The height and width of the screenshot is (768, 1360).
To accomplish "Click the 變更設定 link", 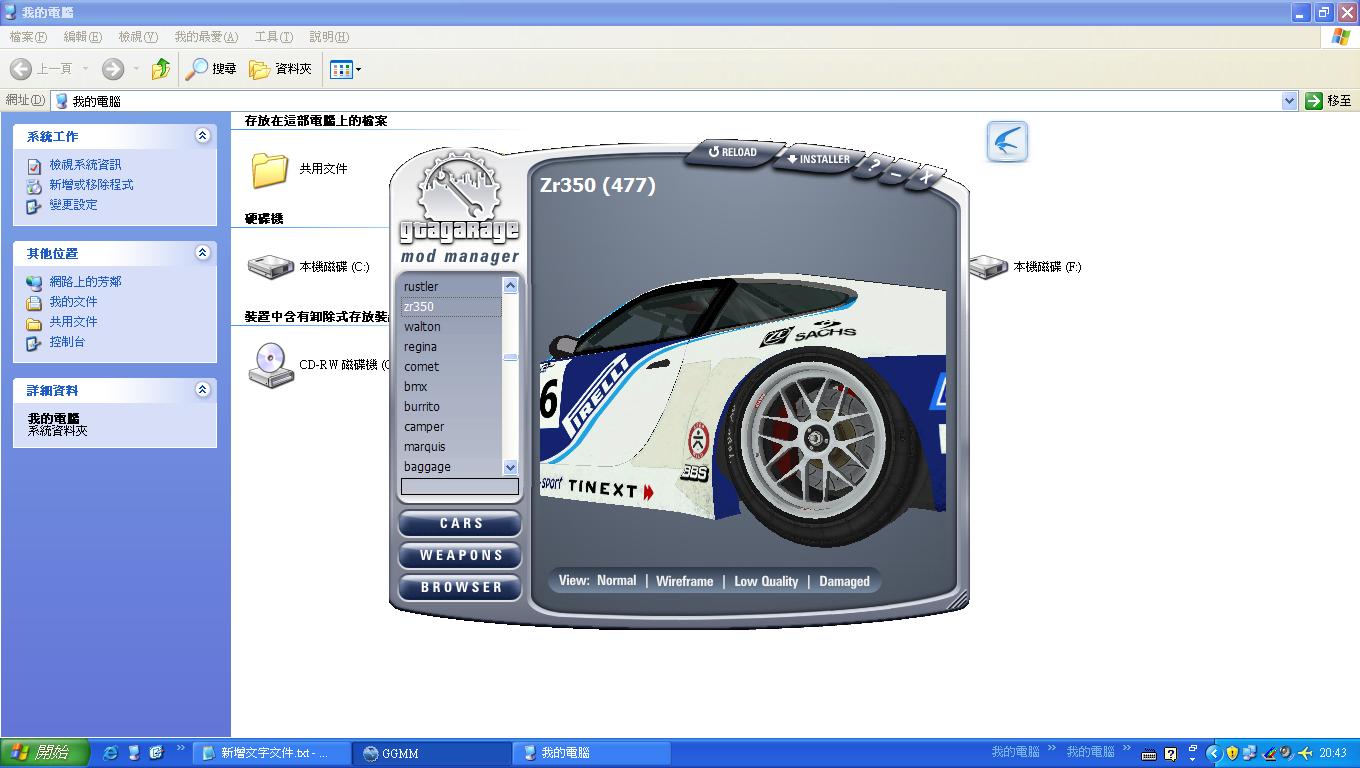I will coord(73,205).
